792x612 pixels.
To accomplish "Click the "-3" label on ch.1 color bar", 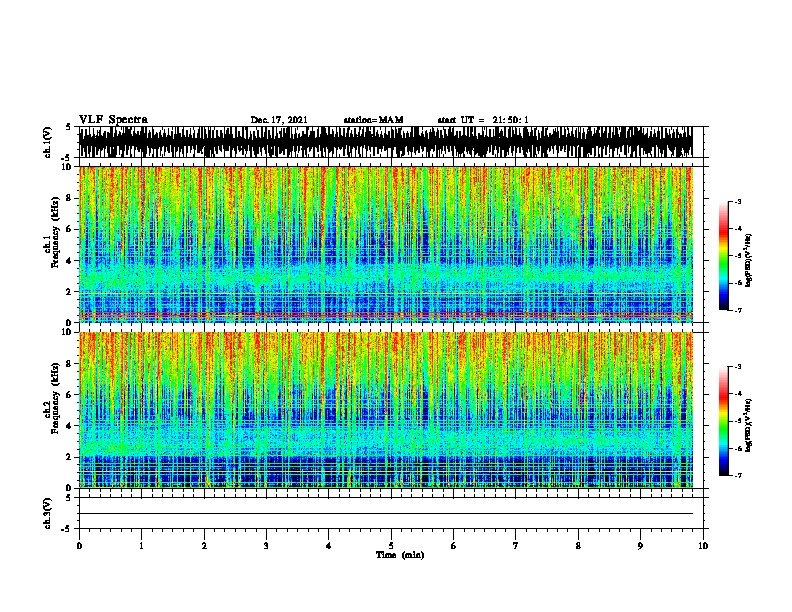I will point(738,202).
